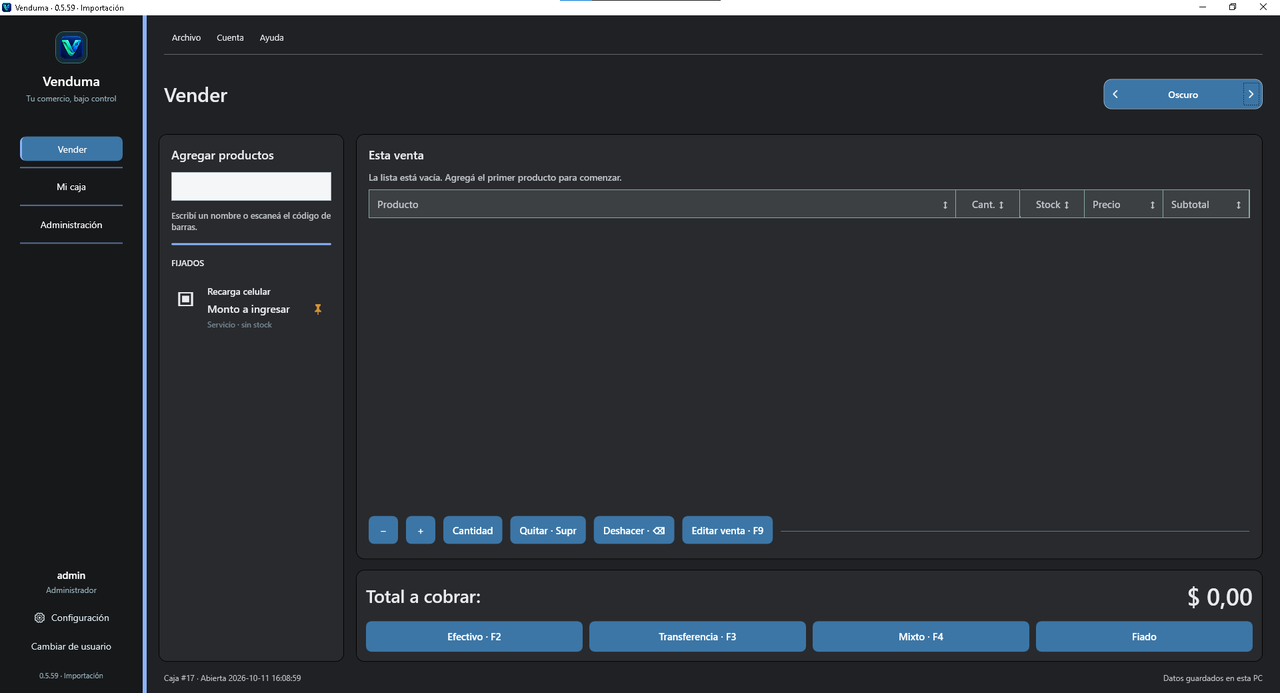Click the Cantidad button

473,530
